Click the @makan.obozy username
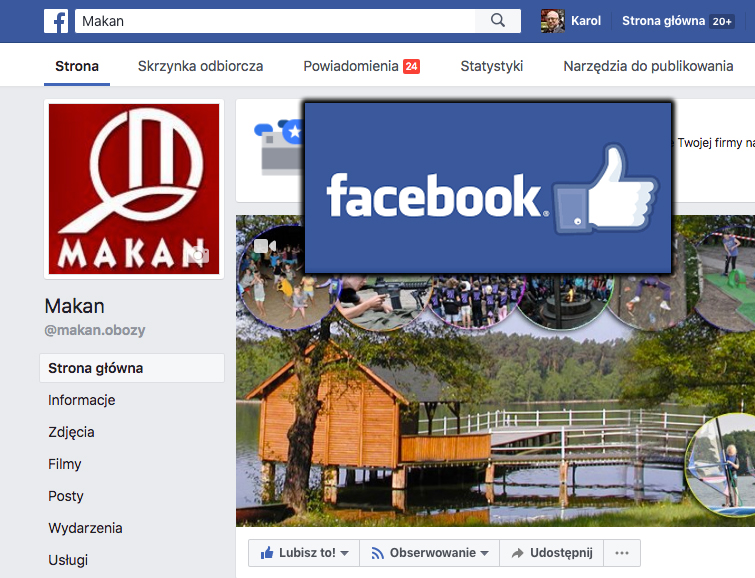Screen dimensions: 755x578 [x=95, y=330]
